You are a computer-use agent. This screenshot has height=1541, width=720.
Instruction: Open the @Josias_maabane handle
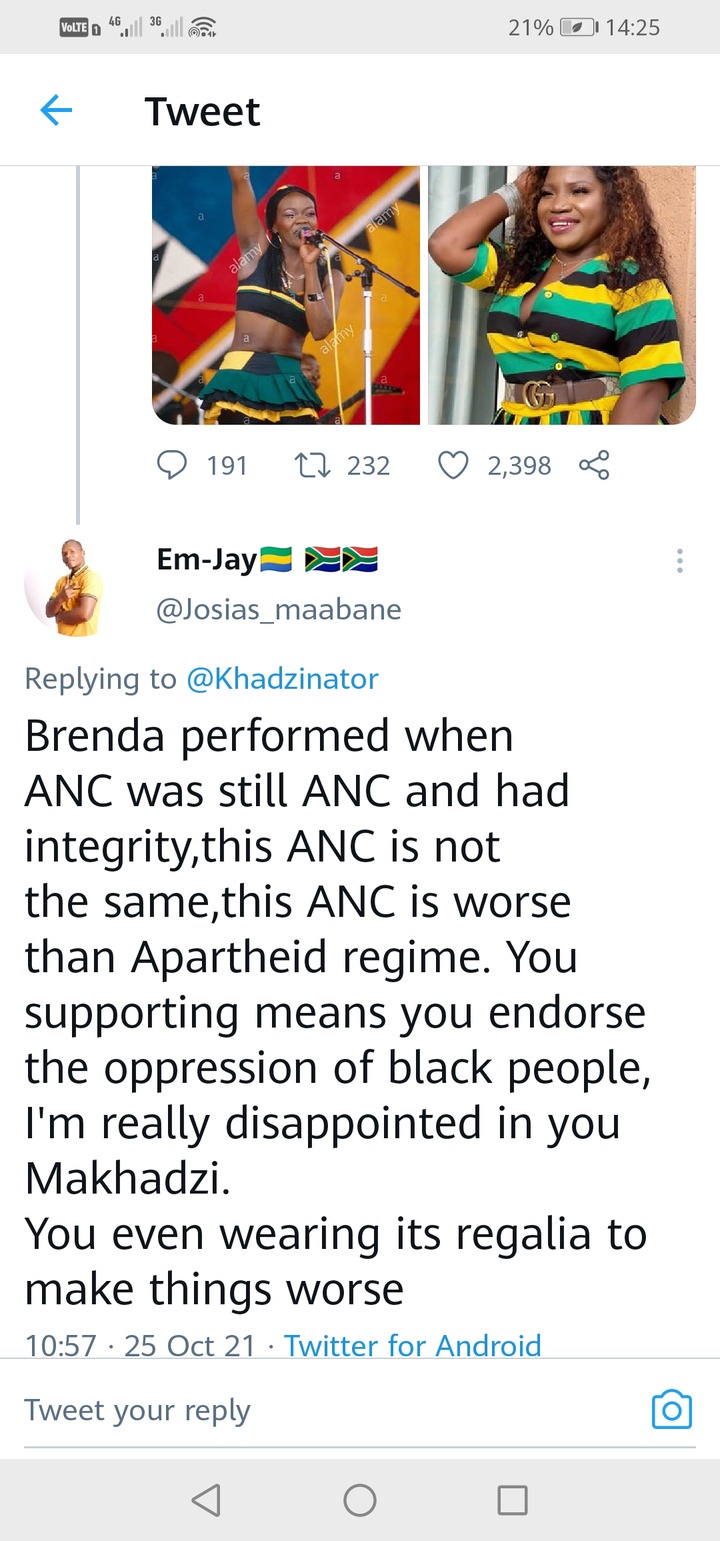coord(279,609)
